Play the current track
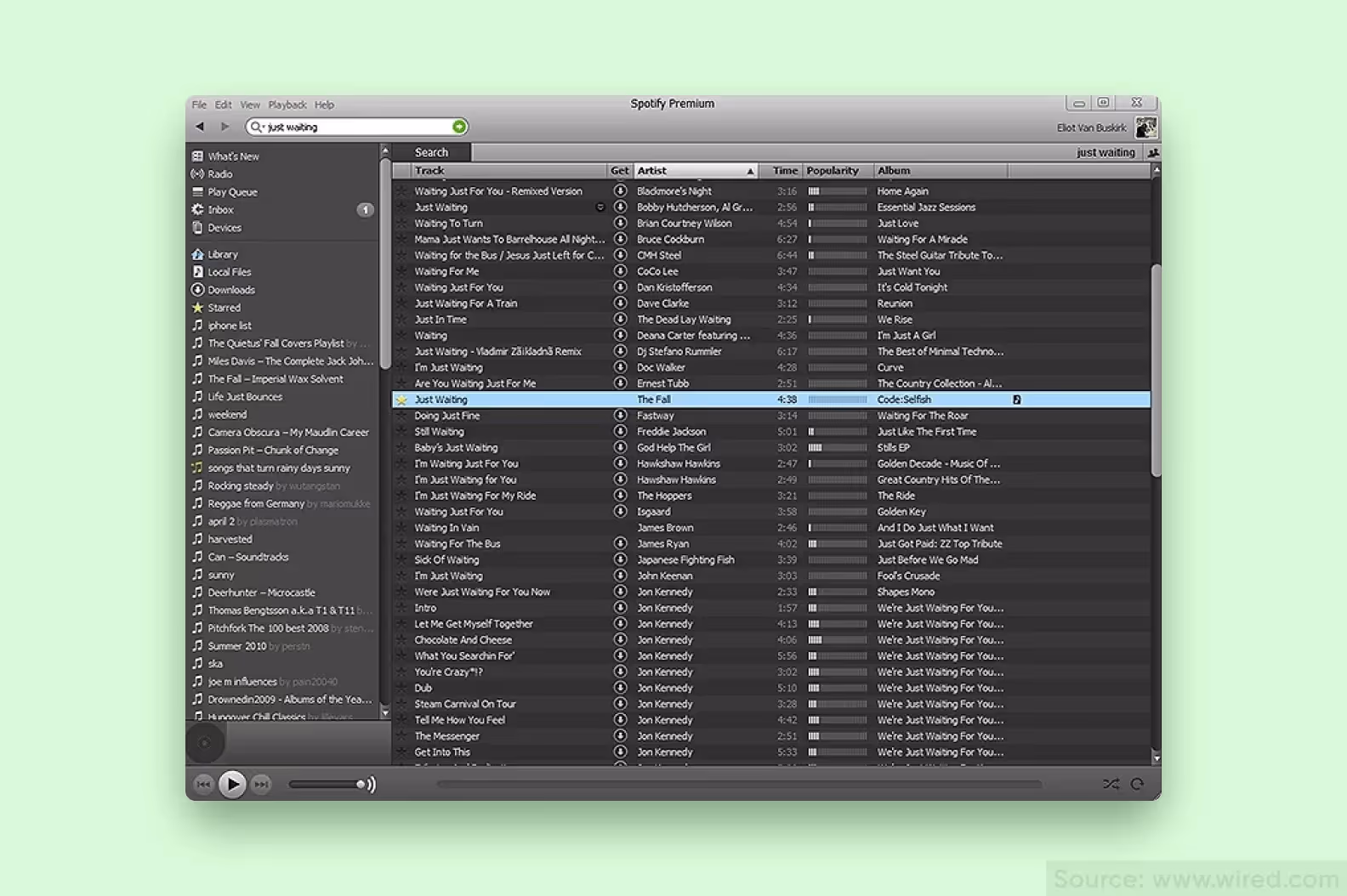The image size is (1347, 896). pyautogui.click(x=231, y=784)
